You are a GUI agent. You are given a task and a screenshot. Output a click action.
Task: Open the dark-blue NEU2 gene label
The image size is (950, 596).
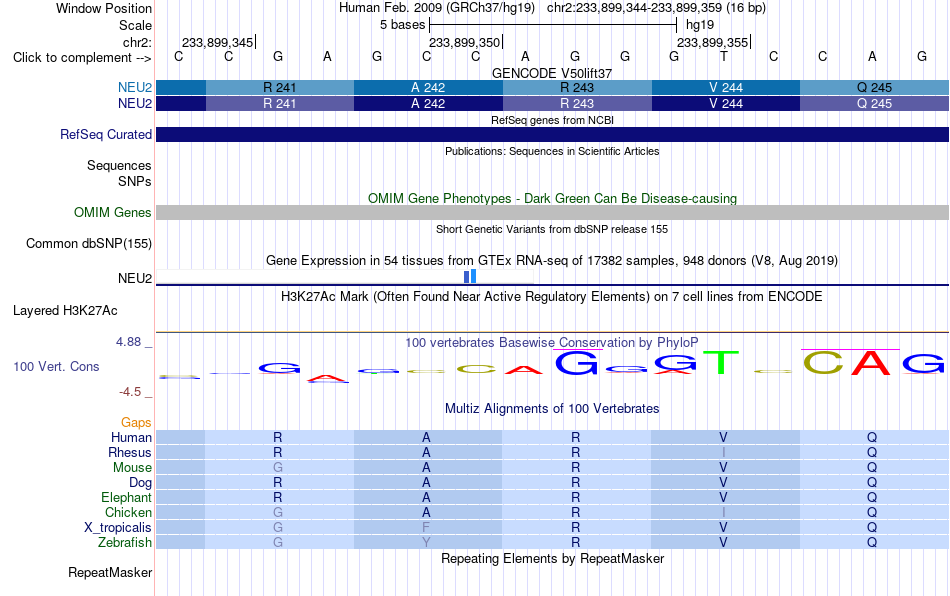[x=135, y=104]
